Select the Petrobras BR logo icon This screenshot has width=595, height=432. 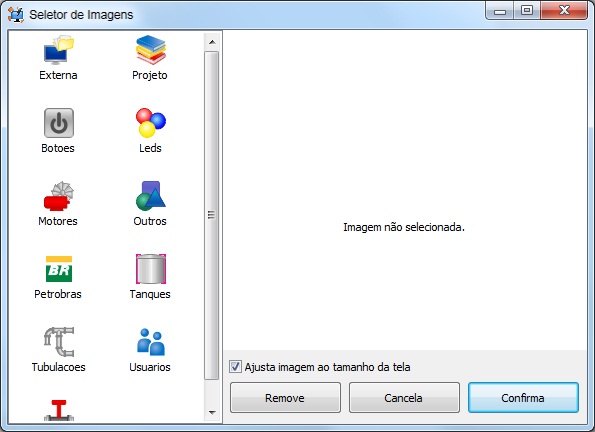(59, 269)
